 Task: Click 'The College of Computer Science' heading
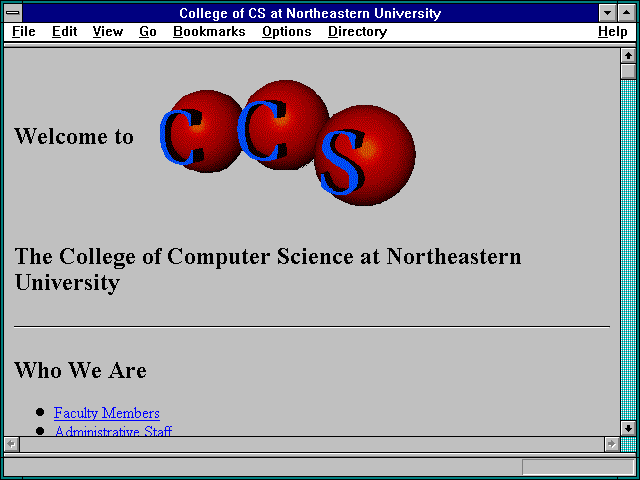[x=268, y=269]
